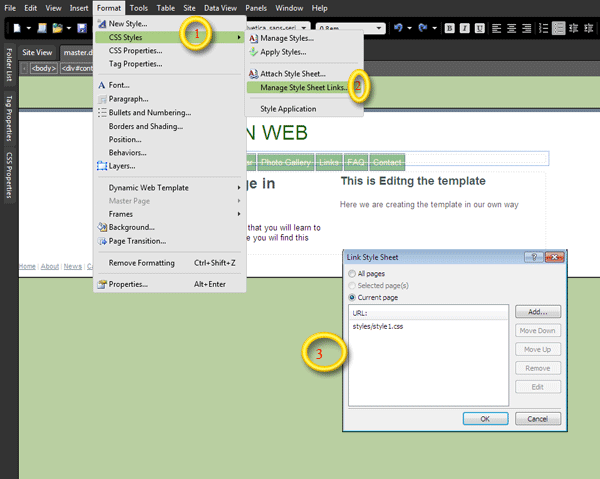Select Bullets and Numbering menu item
Screen dimensions: 600x479
pos(170,112)
